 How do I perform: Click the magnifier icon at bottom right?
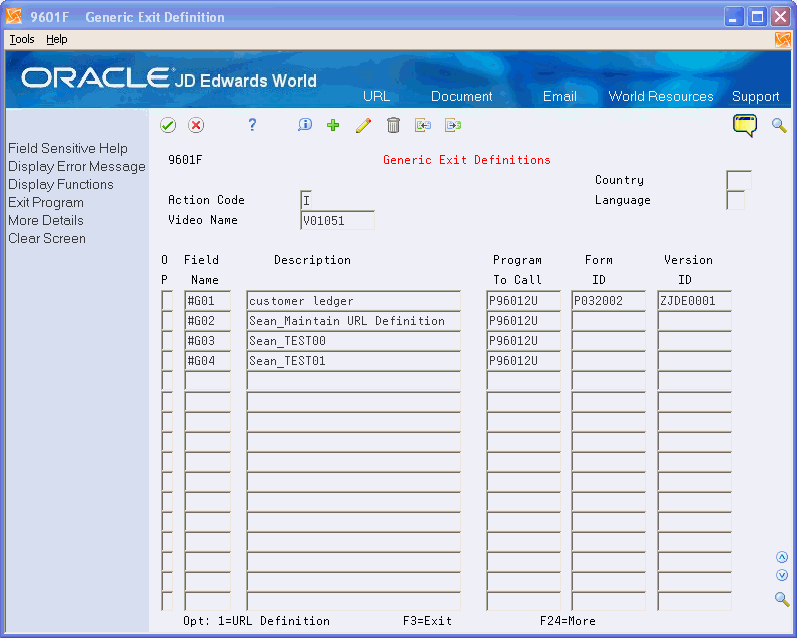click(x=782, y=599)
